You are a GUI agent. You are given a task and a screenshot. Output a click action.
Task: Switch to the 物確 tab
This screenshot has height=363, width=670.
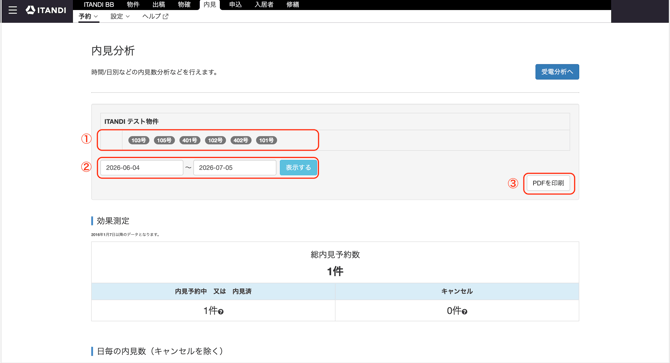point(184,4)
